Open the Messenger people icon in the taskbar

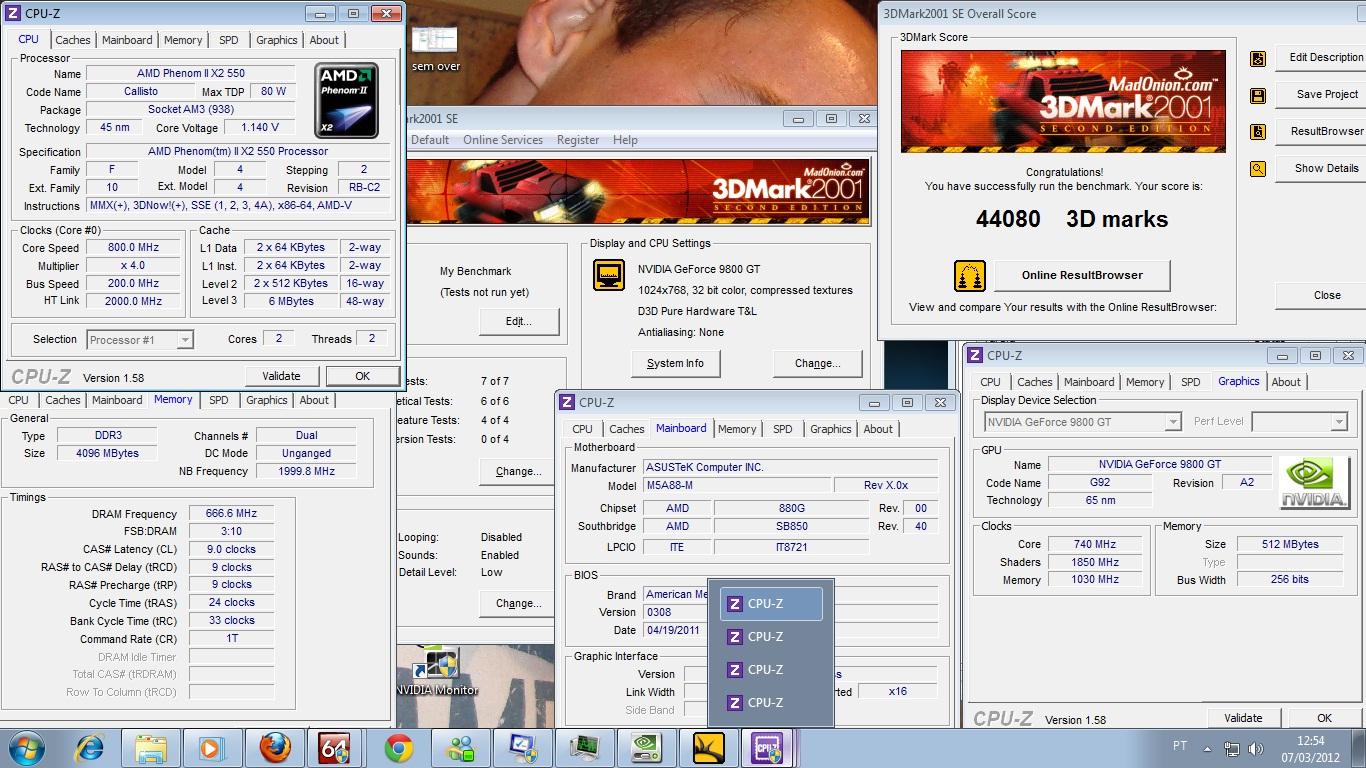click(461, 748)
